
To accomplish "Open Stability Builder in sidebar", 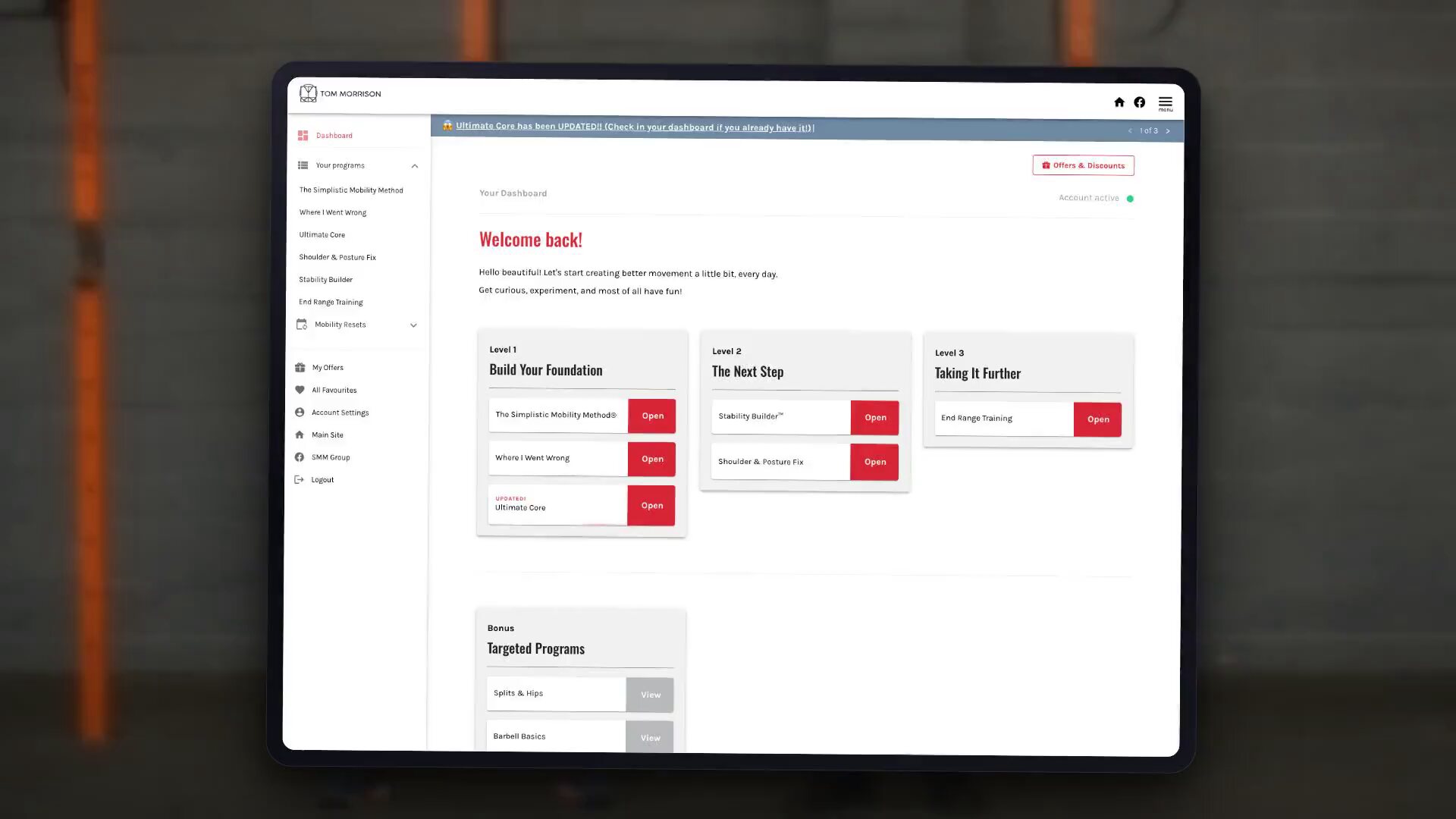I will (x=325, y=279).
